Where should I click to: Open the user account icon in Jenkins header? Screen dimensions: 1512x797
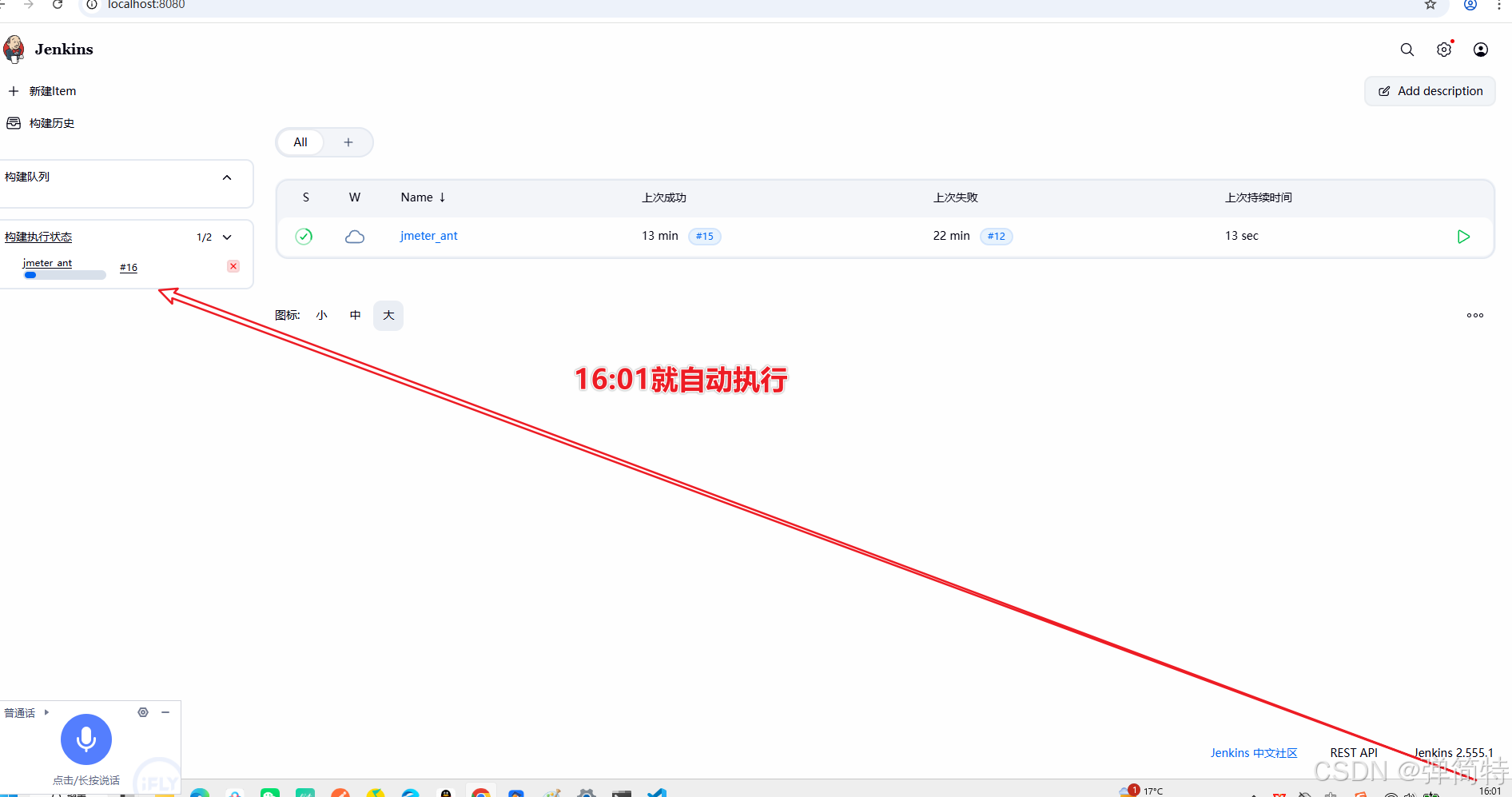[1481, 50]
